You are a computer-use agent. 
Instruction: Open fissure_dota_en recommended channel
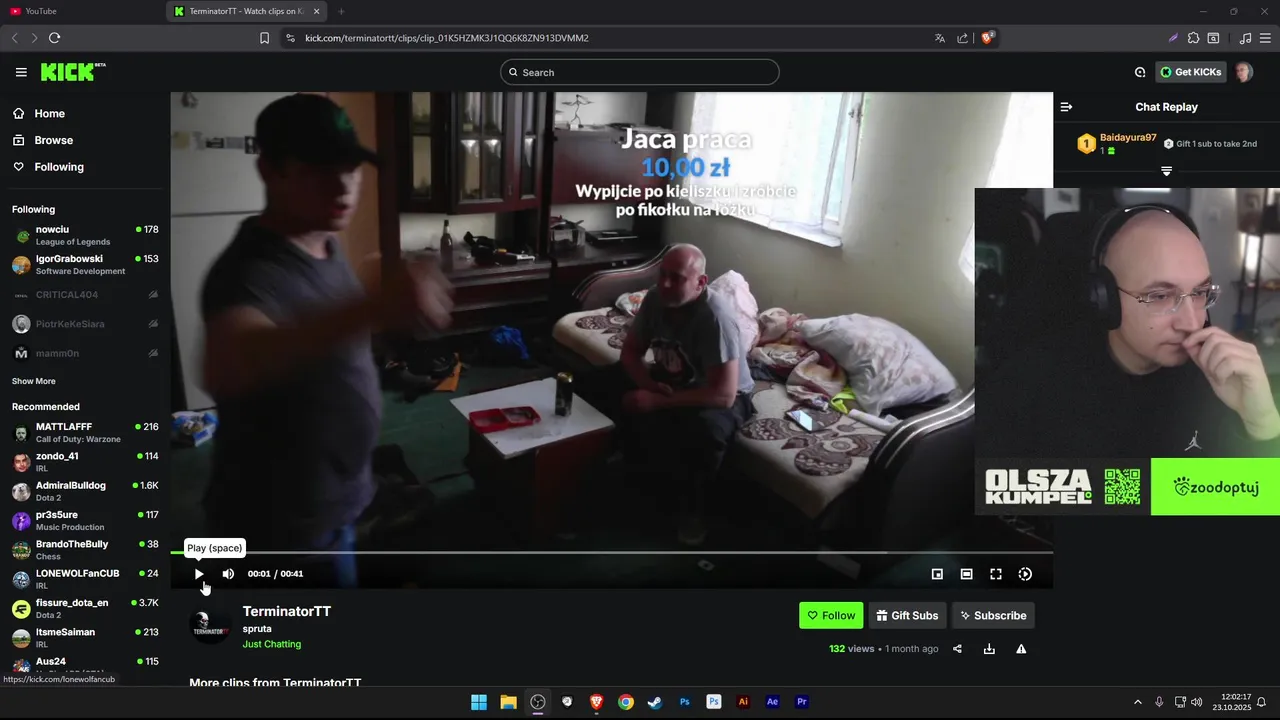coord(85,609)
